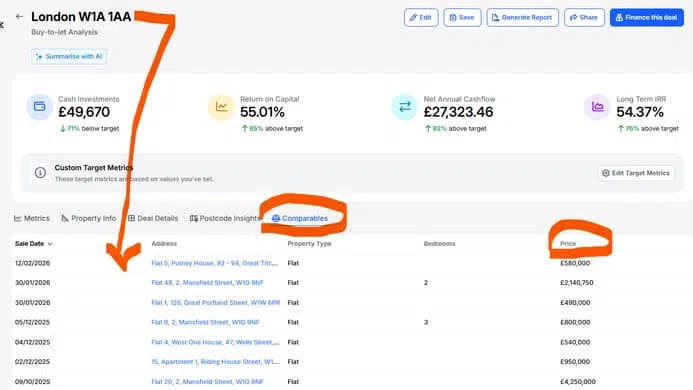Screen dimensions: 693x390
Task: Open Flat 6, 2, Mansfield Street link
Action: pyautogui.click(x=205, y=322)
